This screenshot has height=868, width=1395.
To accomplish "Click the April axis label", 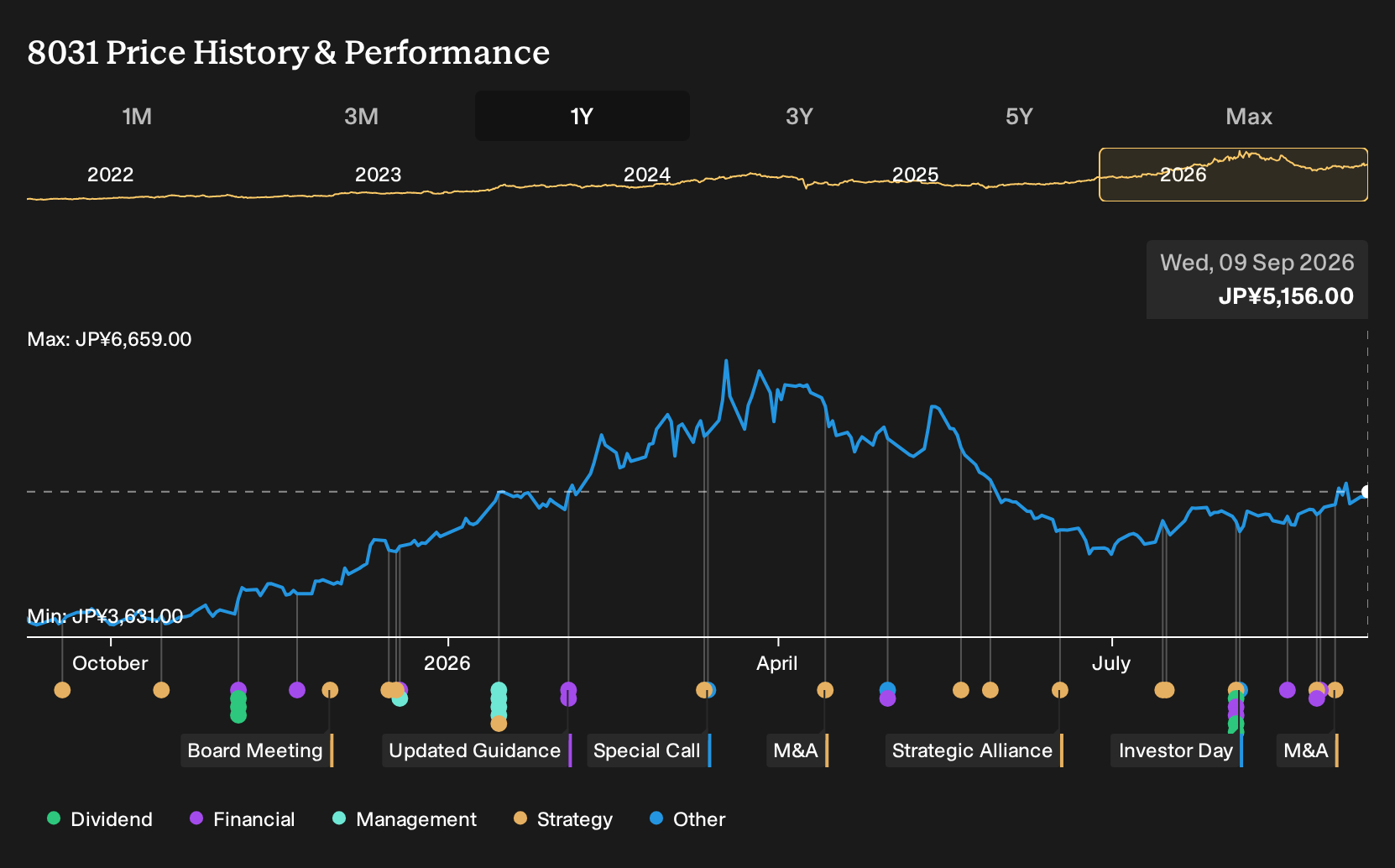I will pos(777,663).
